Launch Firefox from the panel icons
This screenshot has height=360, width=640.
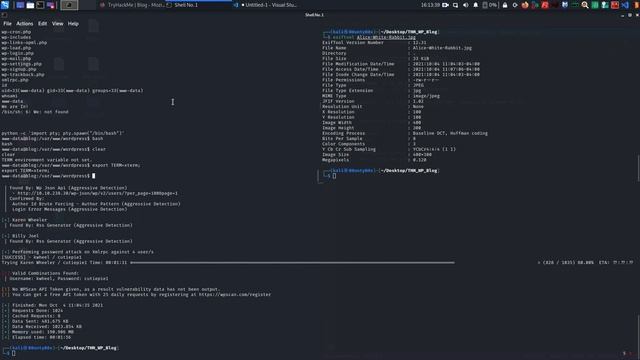click(x=525, y=5)
